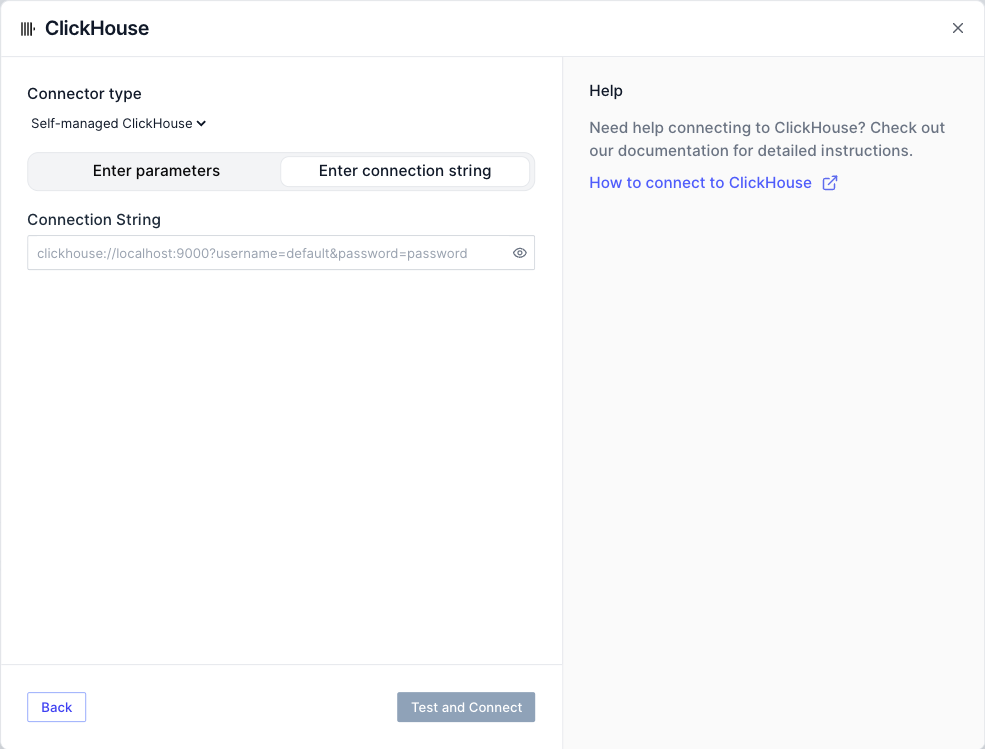Open How to connect to ClickHouse link
This screenshot has height=749, width=985.
click(x=700, y=183)
